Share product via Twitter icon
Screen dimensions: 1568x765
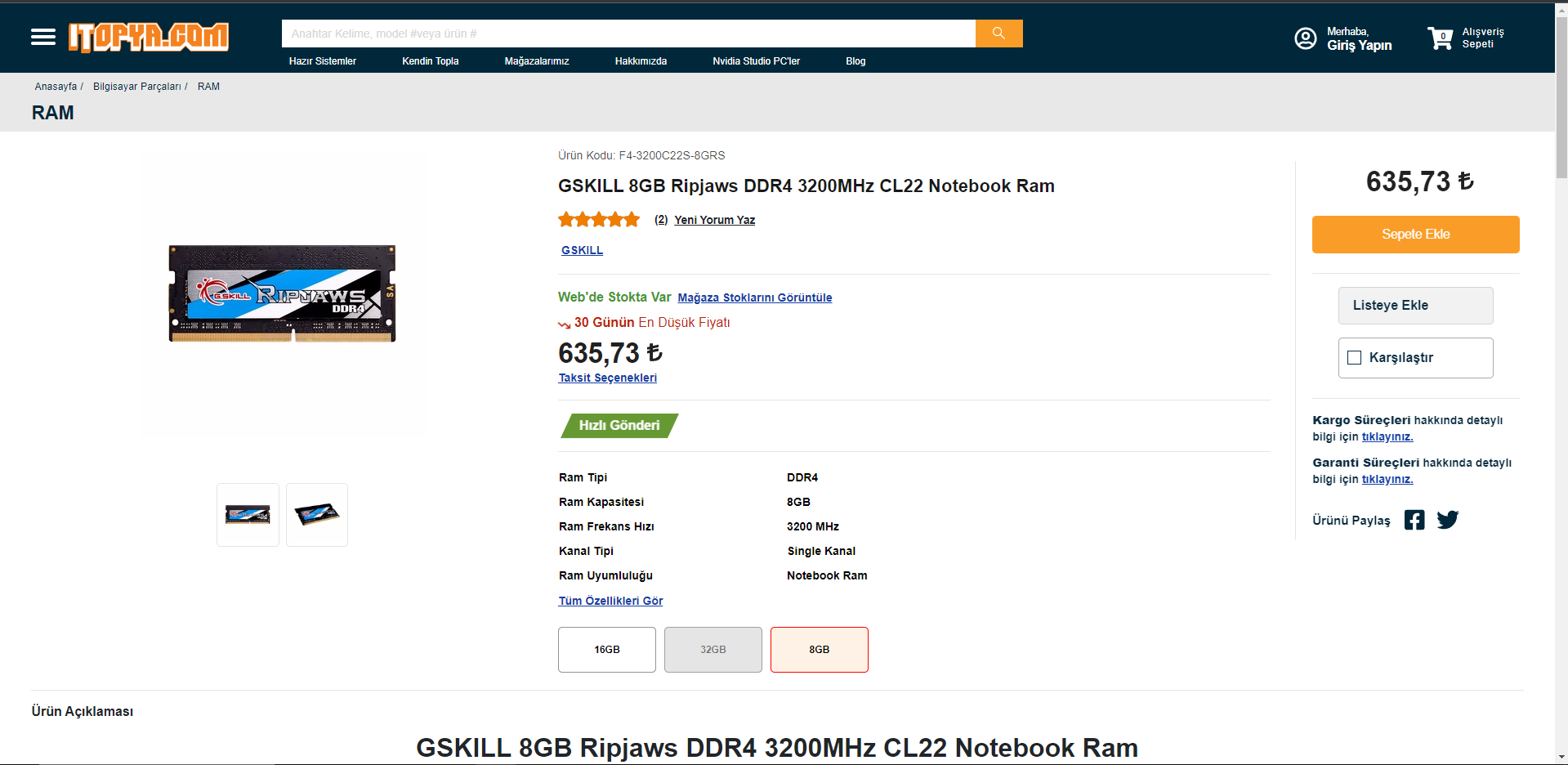pos(1448,520)
